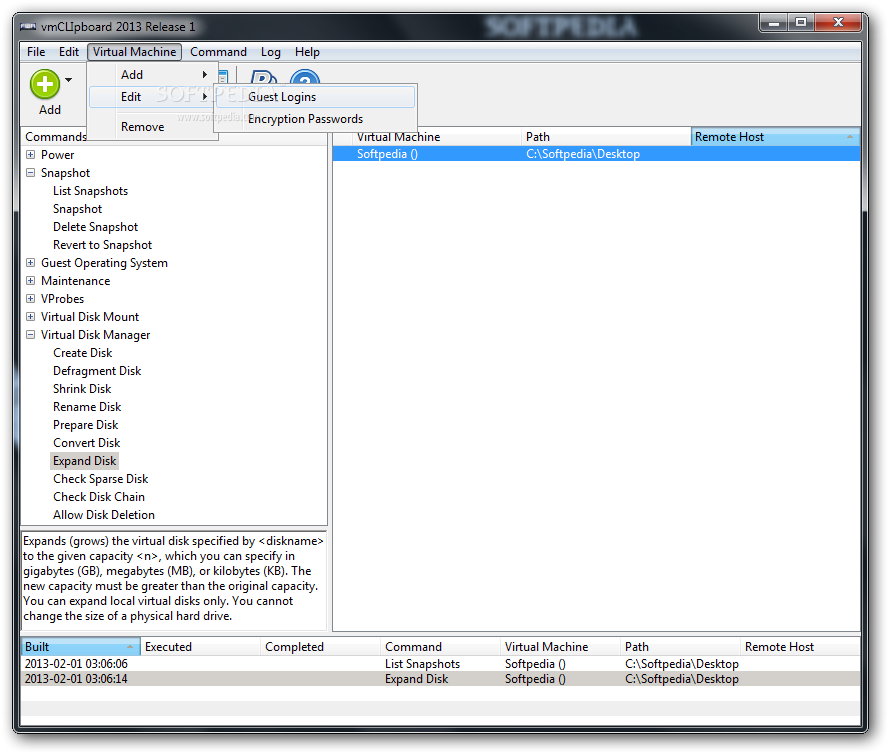Screen dimensions: 889x754
Task: Select Expand Disk command
Action: (84, 461)
